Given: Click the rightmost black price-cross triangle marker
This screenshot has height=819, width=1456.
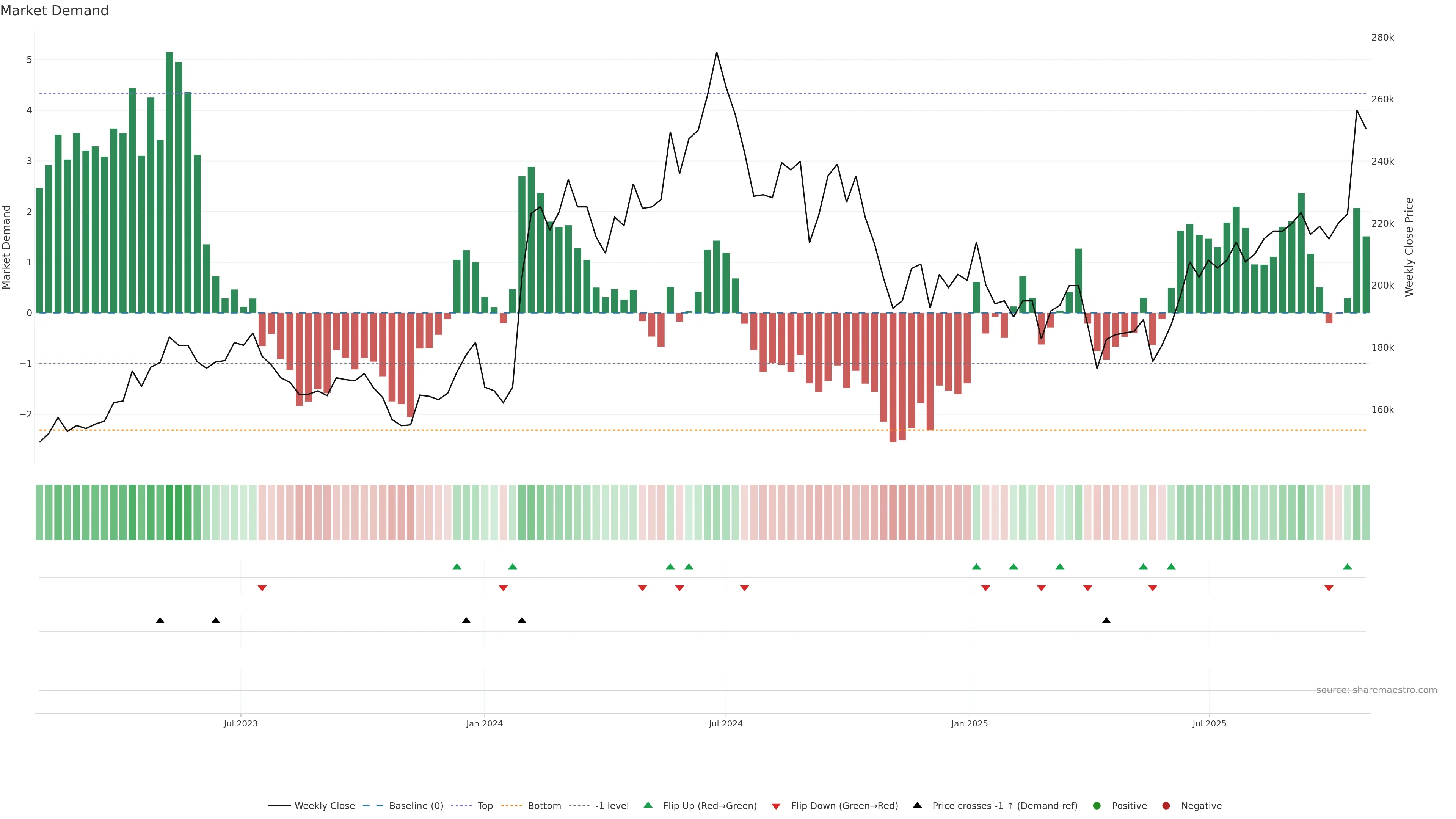Looking at the screenshot, I should (1106, 621).
